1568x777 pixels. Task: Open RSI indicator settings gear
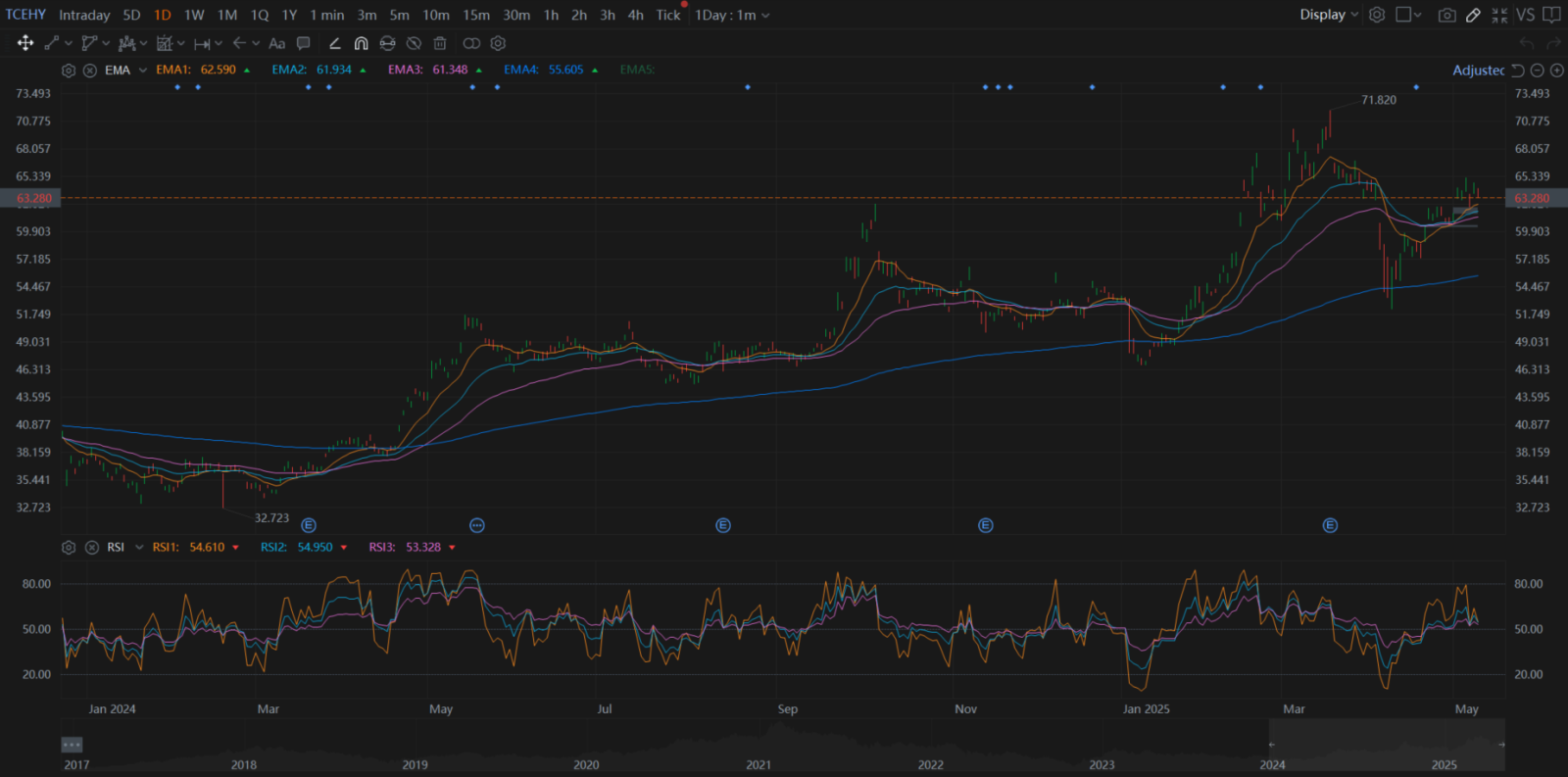(69, 548)
